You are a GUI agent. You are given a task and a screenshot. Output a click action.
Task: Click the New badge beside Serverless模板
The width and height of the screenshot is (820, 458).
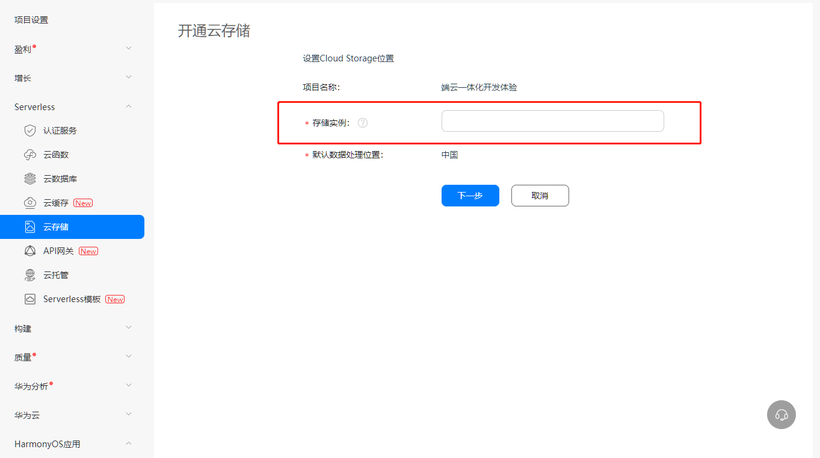click(115, 300)
